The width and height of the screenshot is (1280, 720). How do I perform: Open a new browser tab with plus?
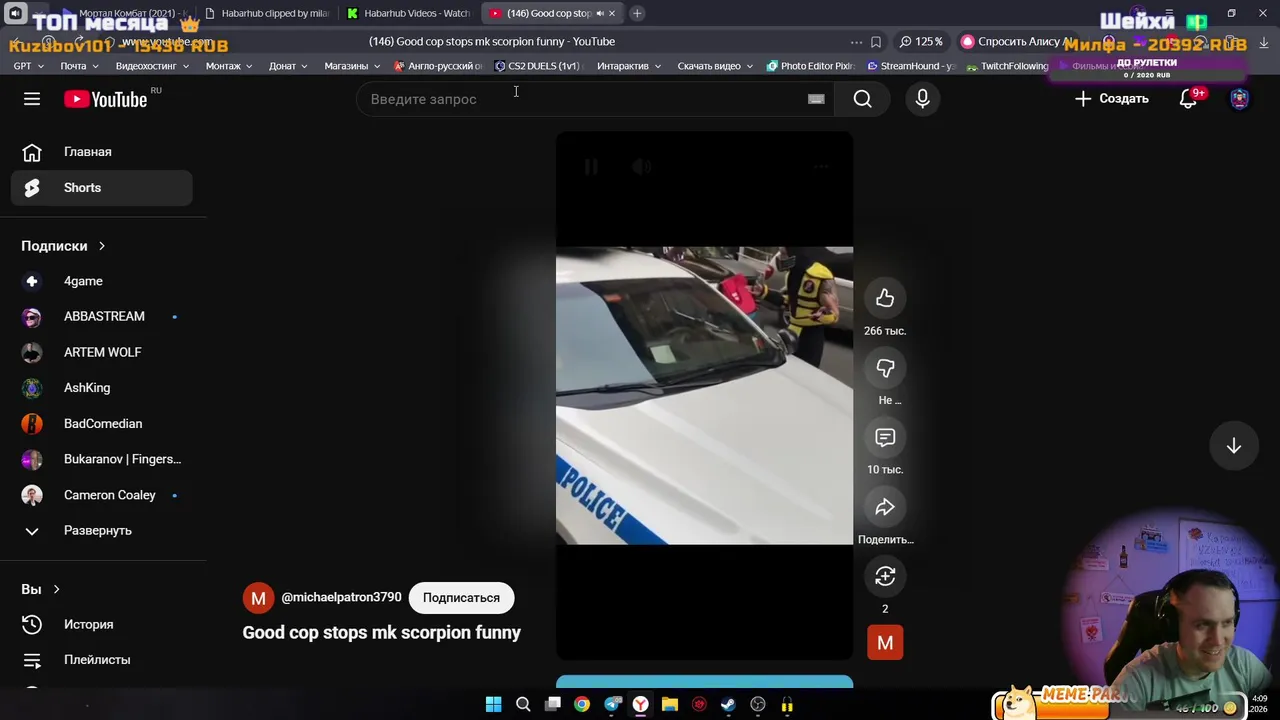coord(637,13)
